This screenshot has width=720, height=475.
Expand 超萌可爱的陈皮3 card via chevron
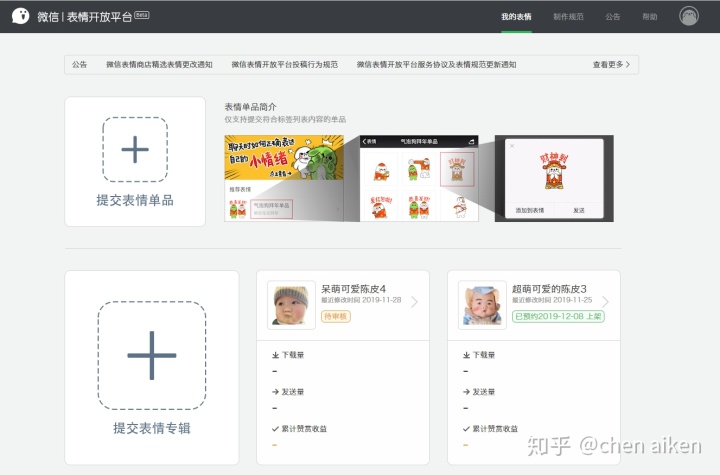[605, 301]
